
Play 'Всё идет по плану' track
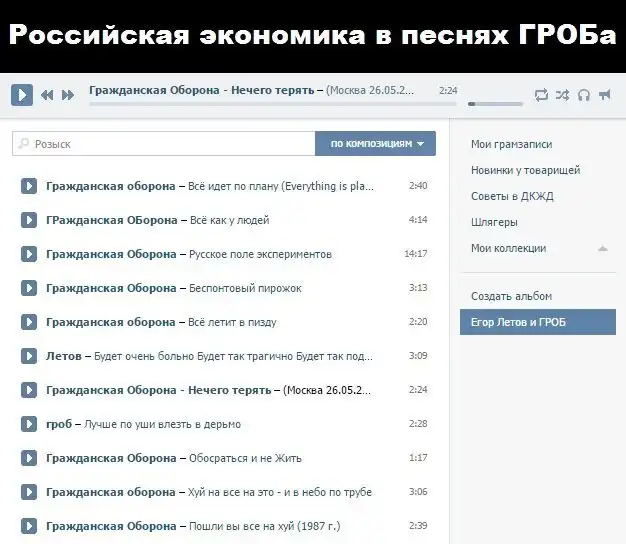click(x=29, y=186)
